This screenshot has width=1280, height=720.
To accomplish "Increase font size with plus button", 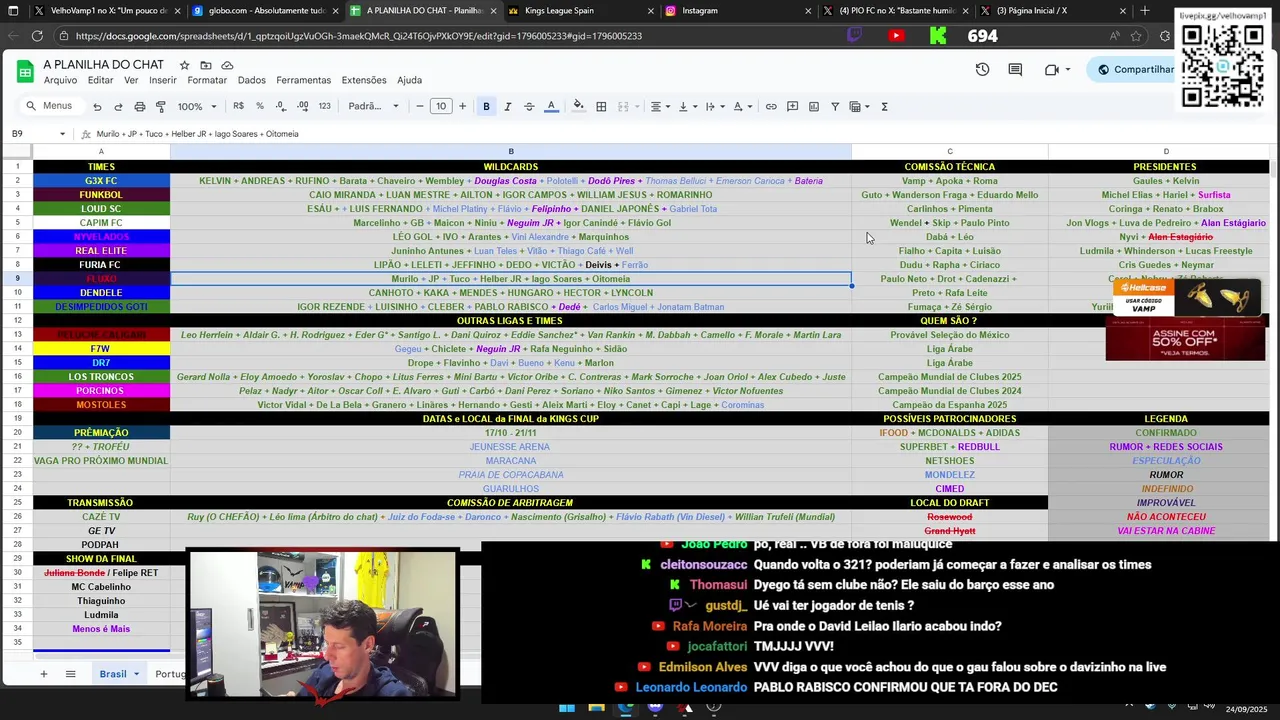I will pyautogui.click(x=462, y=106).
